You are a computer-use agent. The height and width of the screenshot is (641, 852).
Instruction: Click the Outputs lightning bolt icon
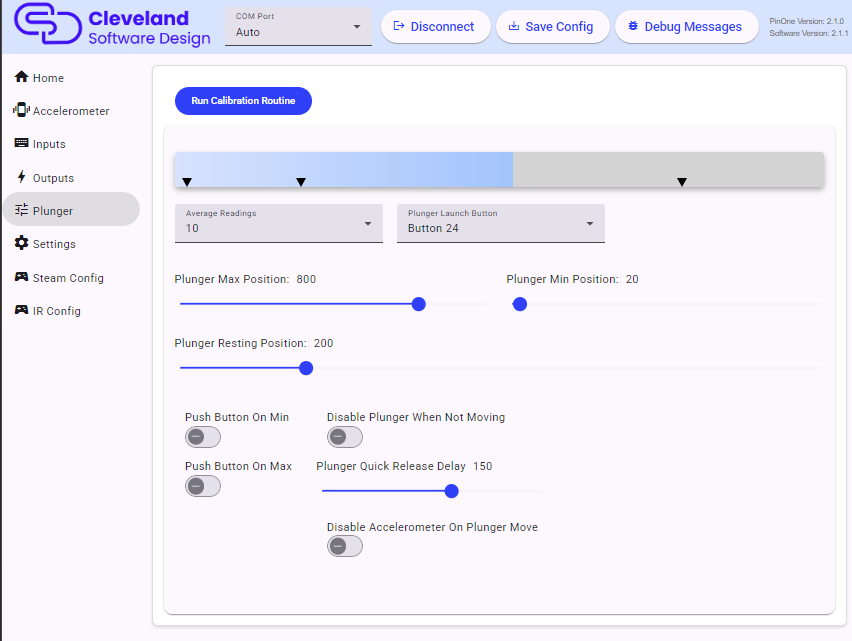pos(21,178)
